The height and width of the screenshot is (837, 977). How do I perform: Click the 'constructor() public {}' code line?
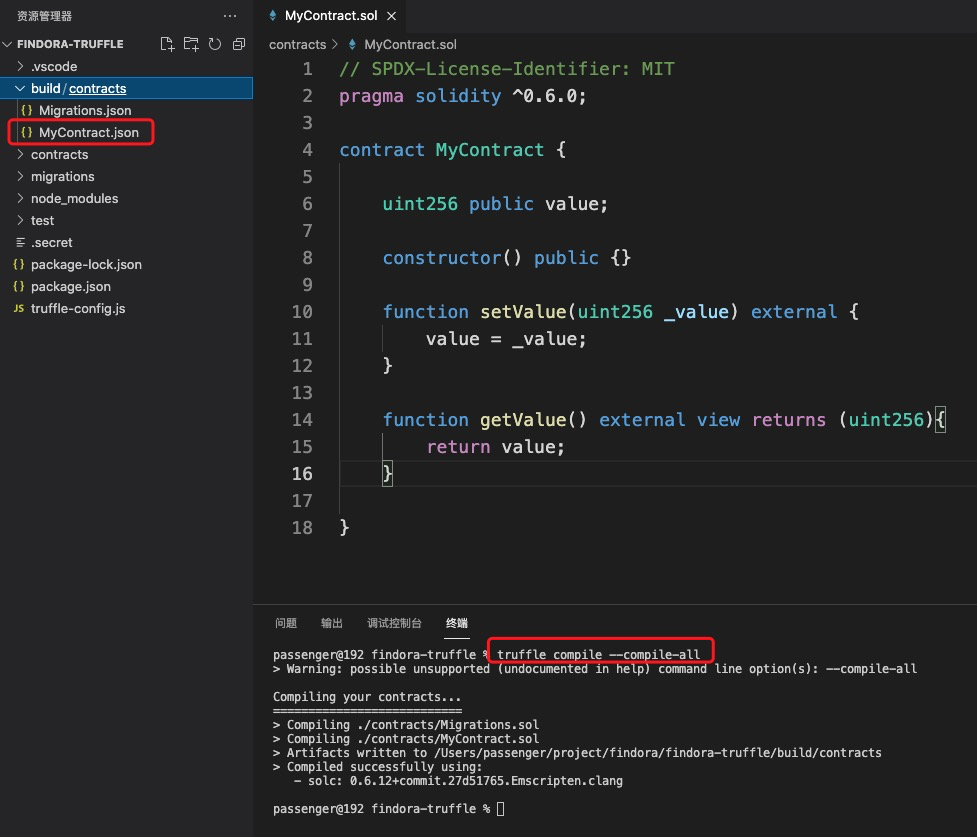507,258
